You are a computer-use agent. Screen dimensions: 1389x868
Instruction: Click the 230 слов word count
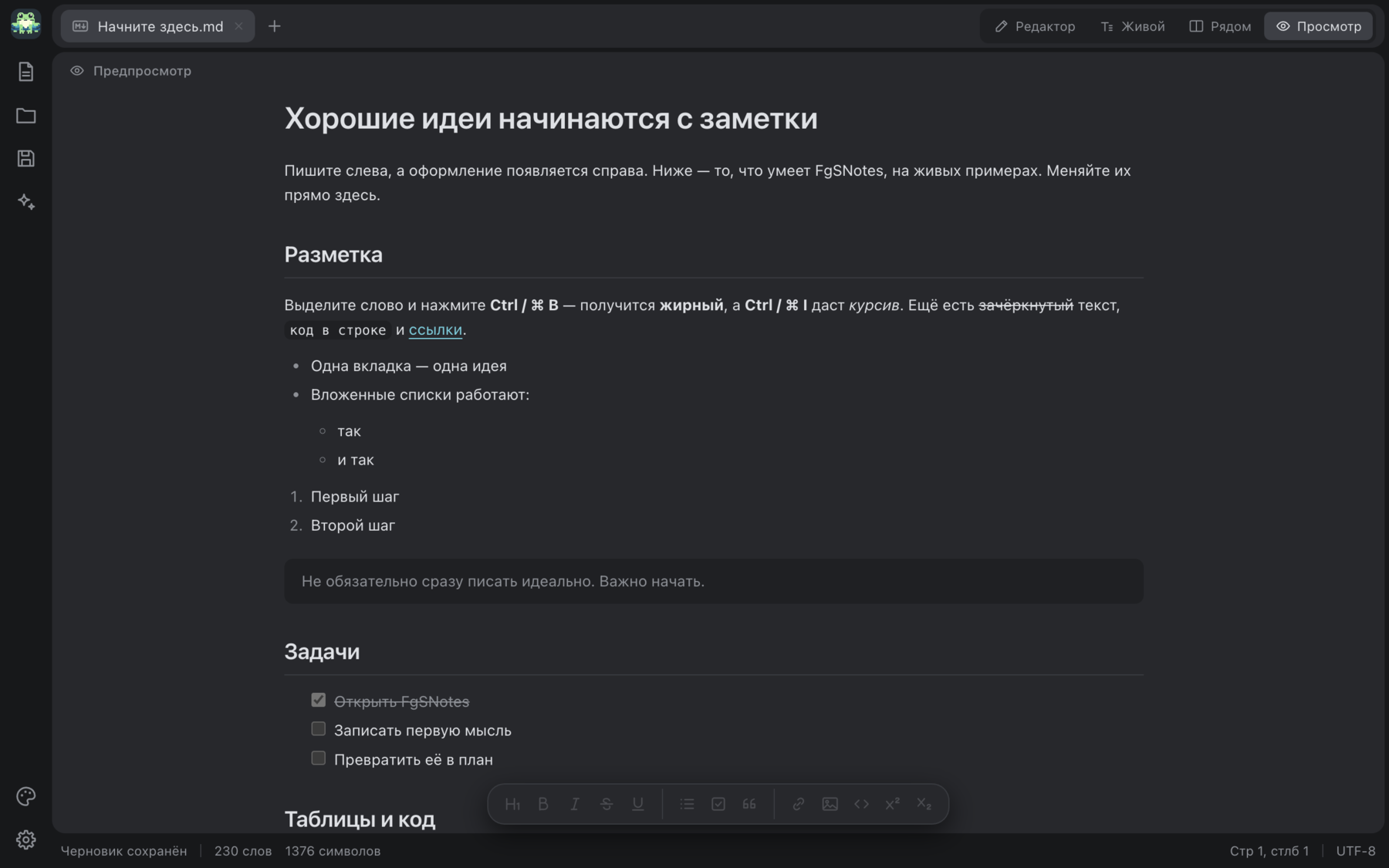point(243,851)
